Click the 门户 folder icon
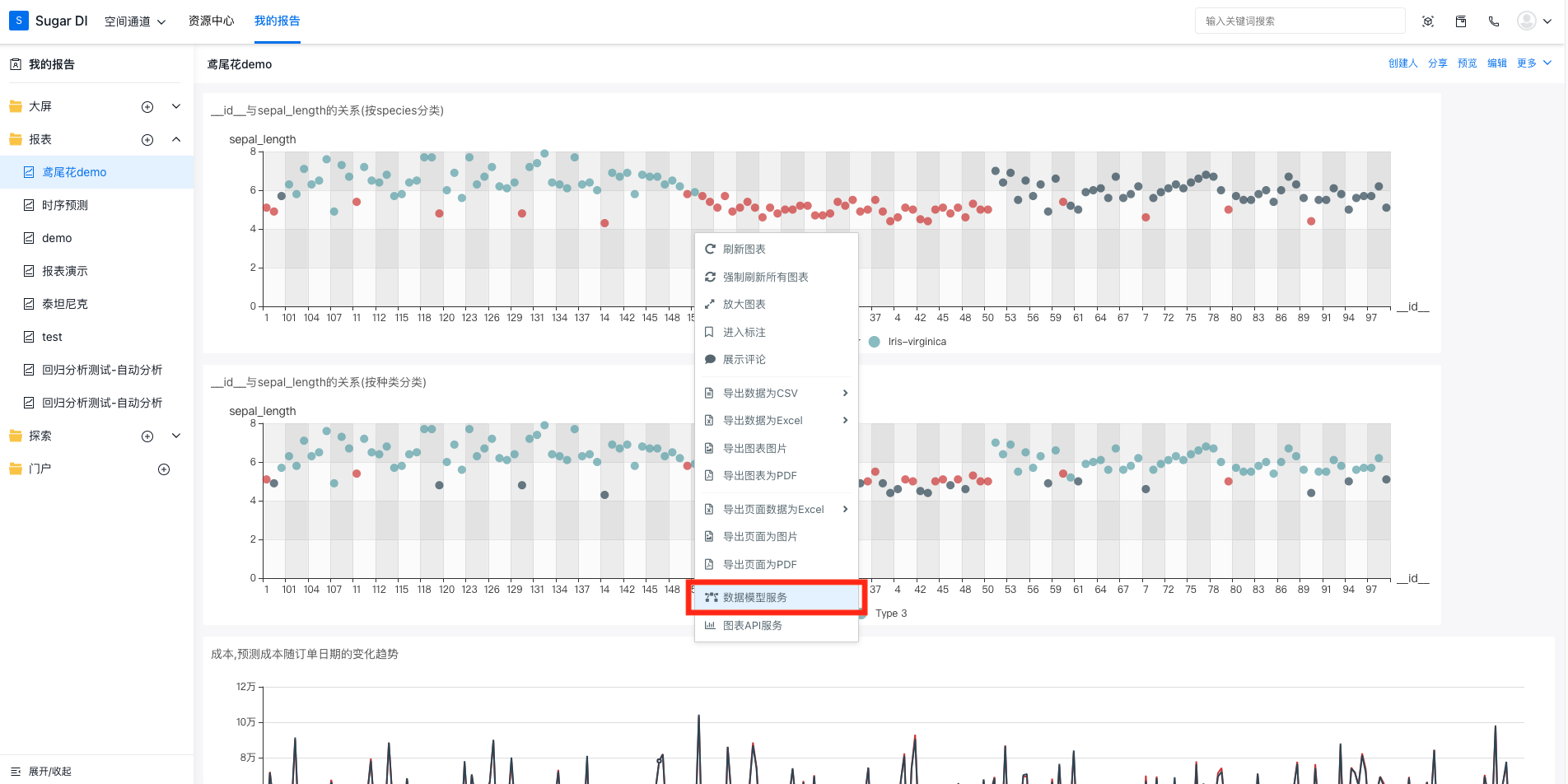Screen dimensions: 1568x784 [x=16, y=469]
